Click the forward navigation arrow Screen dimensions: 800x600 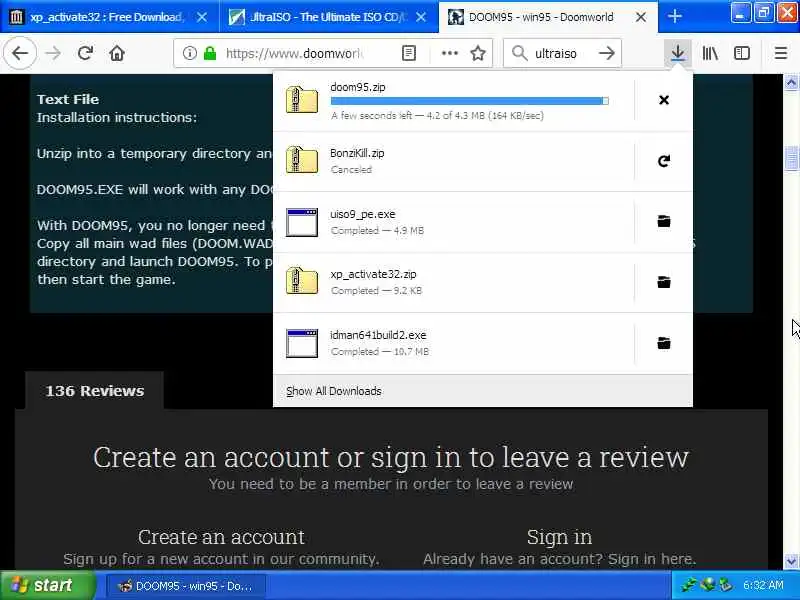tap(53, 53)
